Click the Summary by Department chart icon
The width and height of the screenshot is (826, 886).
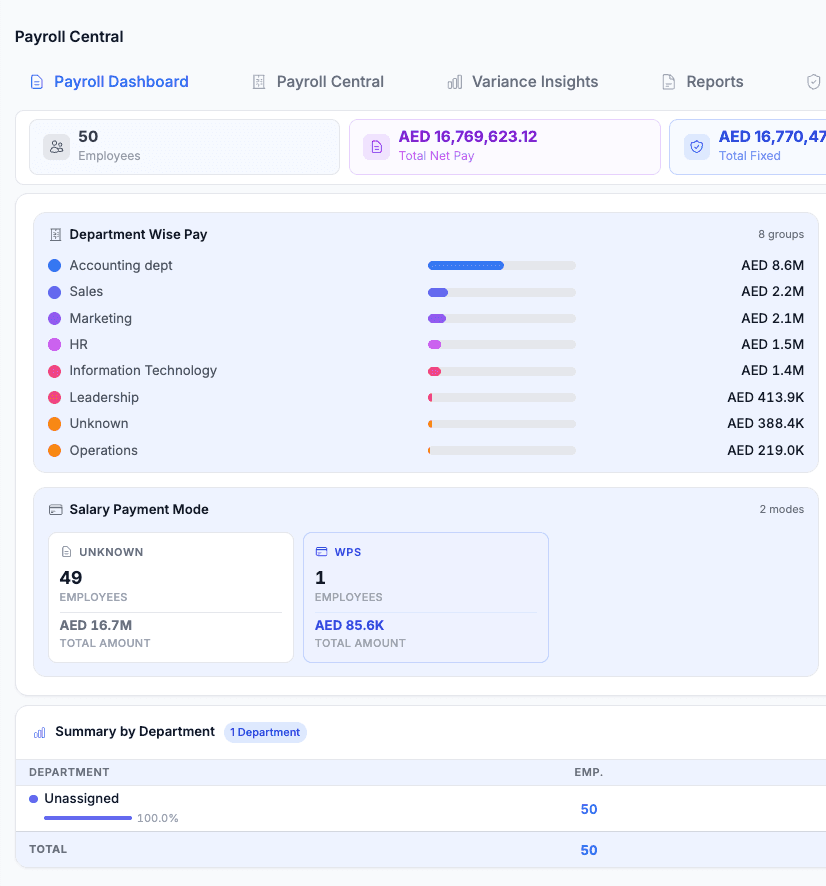[40, 733]
